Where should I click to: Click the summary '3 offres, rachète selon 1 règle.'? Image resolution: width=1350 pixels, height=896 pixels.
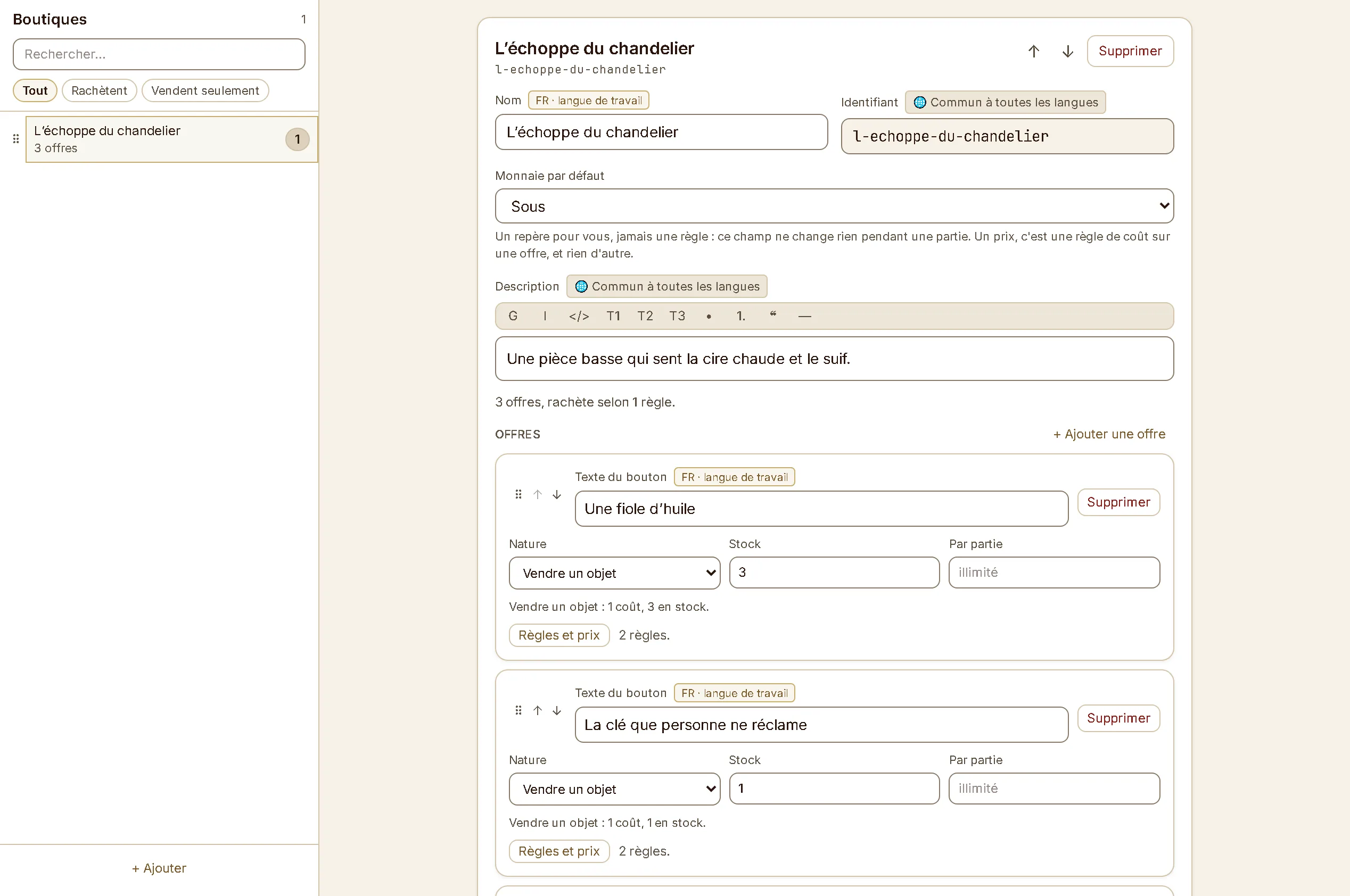point(585,402)
